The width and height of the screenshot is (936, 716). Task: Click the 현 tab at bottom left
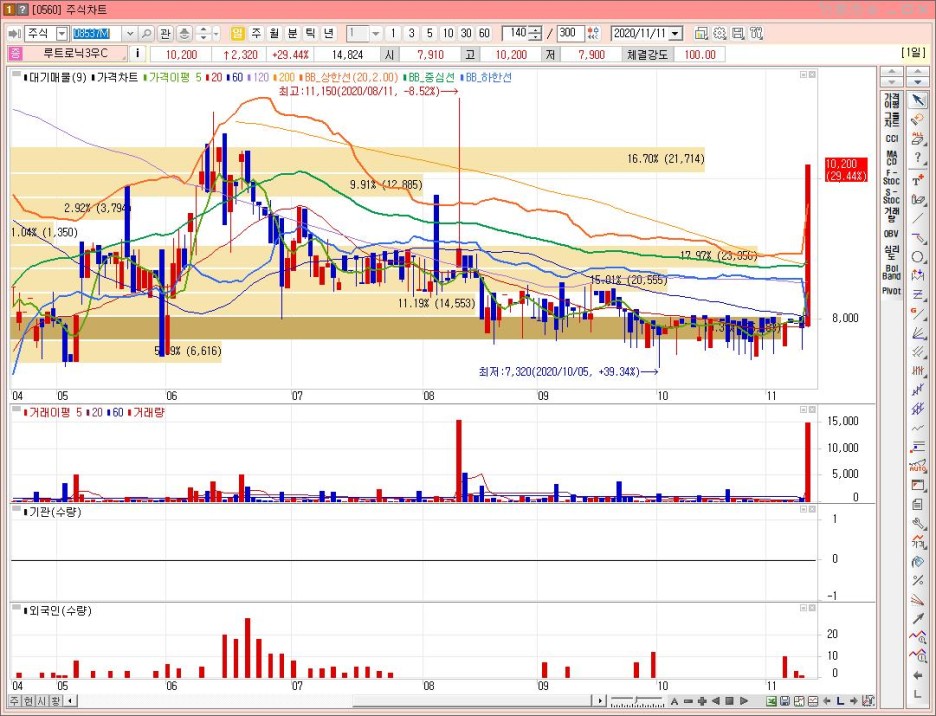[x=28, y=700]
